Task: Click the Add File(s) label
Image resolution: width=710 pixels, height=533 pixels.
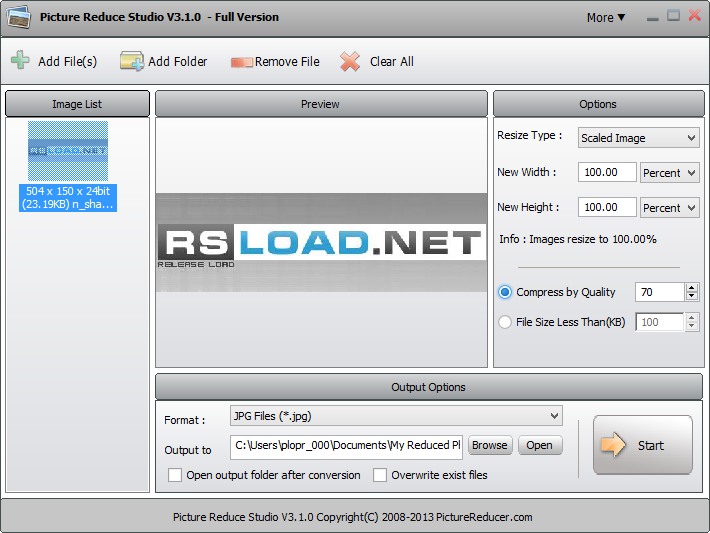Action: coord(67,62)
